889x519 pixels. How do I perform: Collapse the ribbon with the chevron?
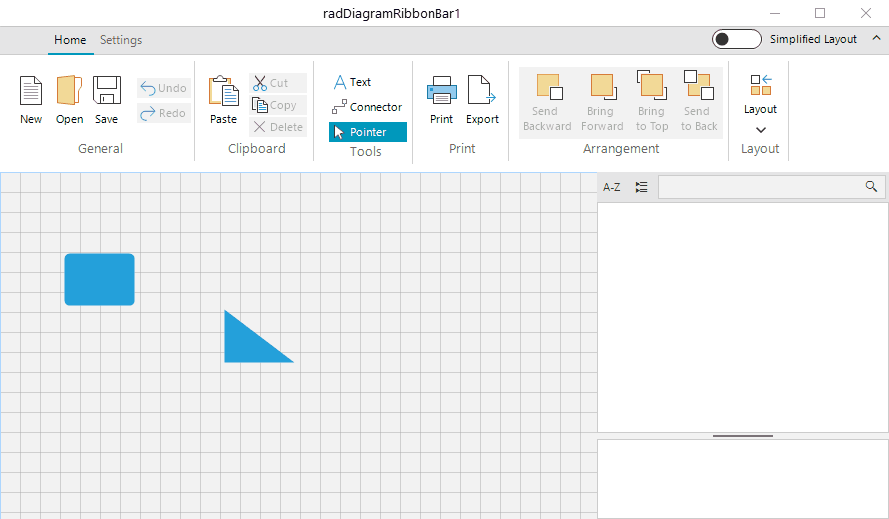point(876,38)
